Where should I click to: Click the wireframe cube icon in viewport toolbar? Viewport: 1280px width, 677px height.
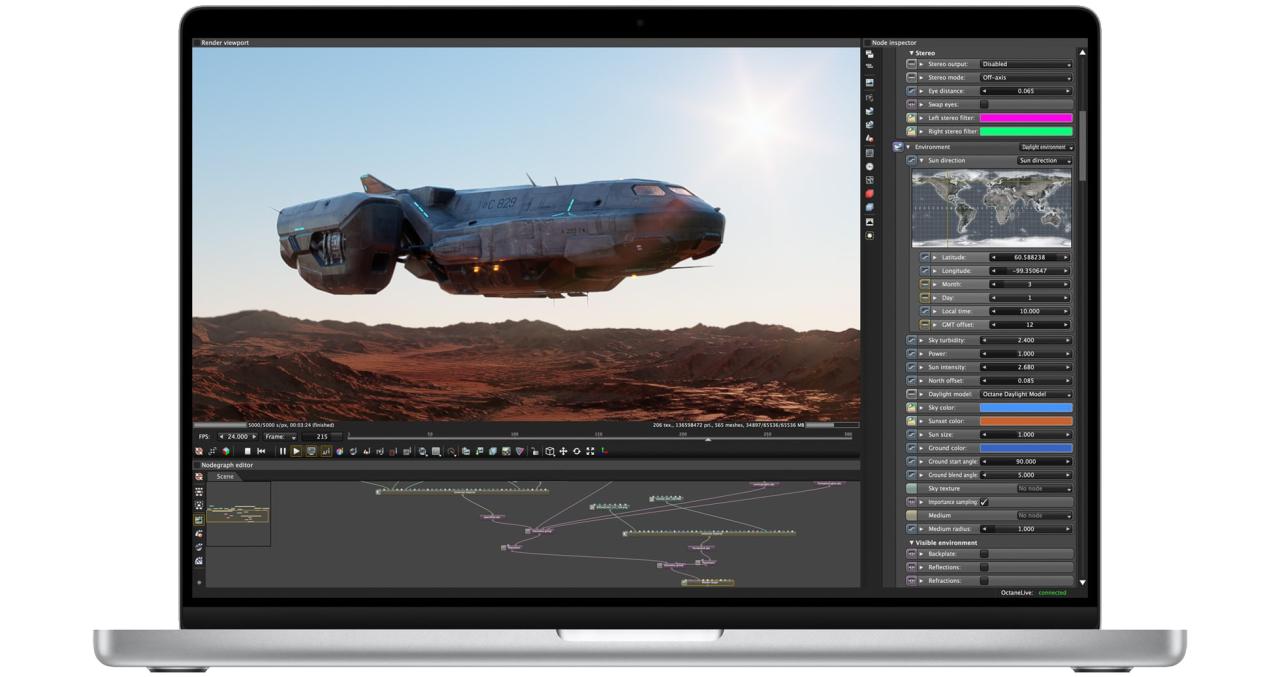click(550, 451)
